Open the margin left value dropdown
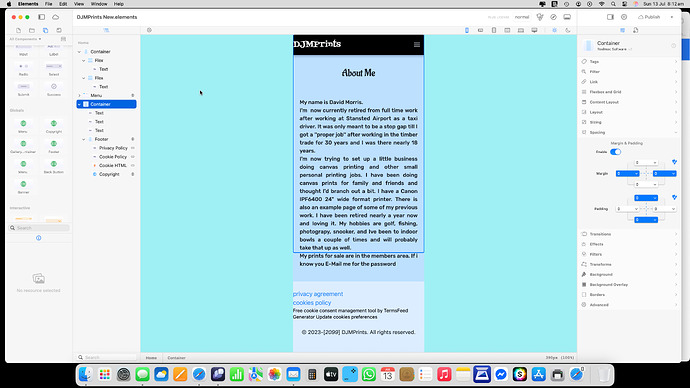The width and height of the screenshot is (690, 388). tap(628, 174)
